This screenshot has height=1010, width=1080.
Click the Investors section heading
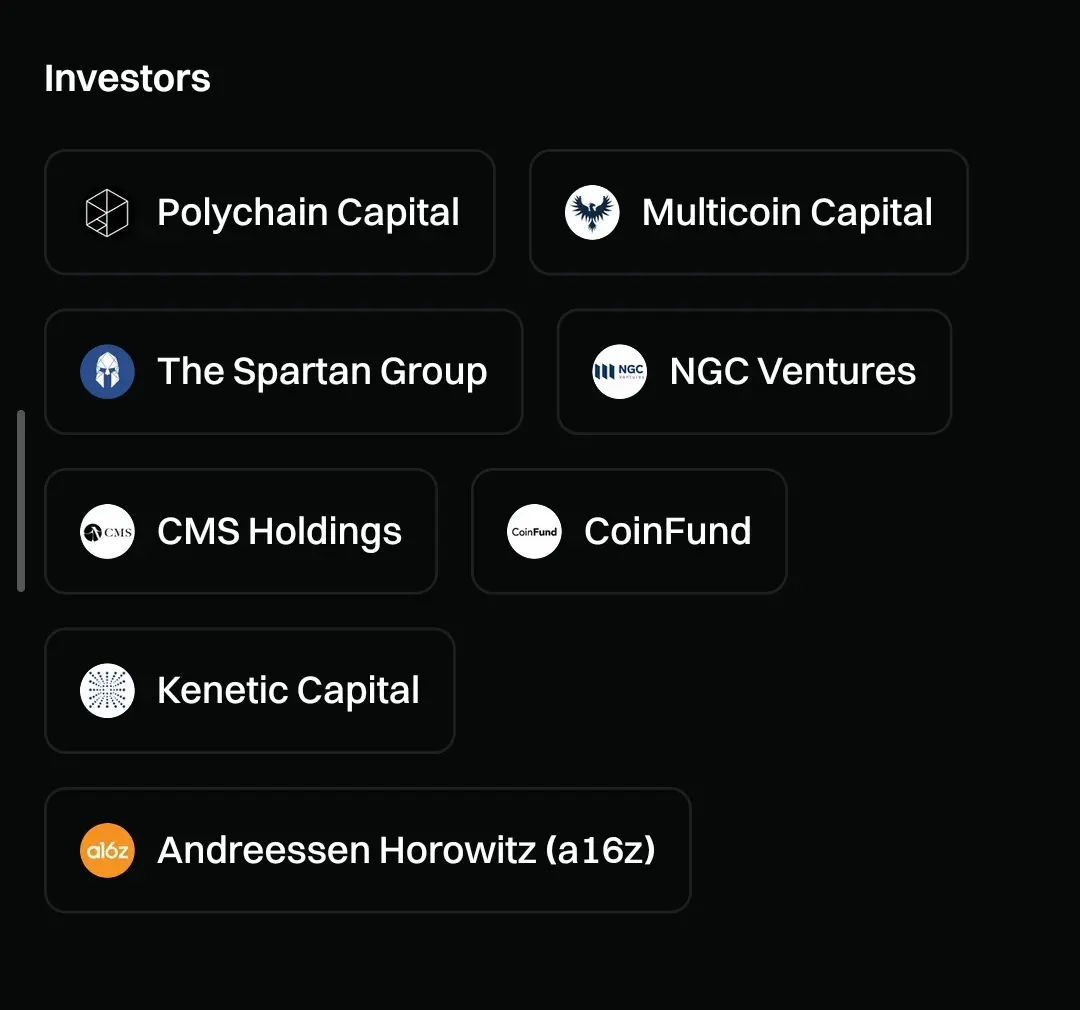click(127, 78)
